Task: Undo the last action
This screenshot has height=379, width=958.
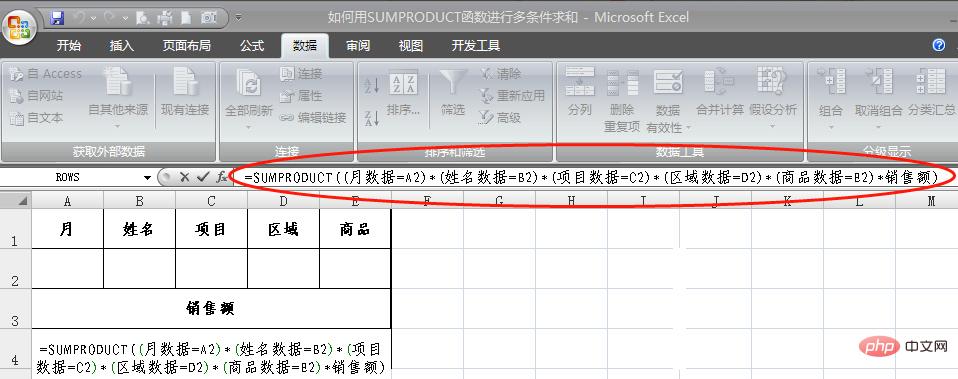Action: pos(79,18)
